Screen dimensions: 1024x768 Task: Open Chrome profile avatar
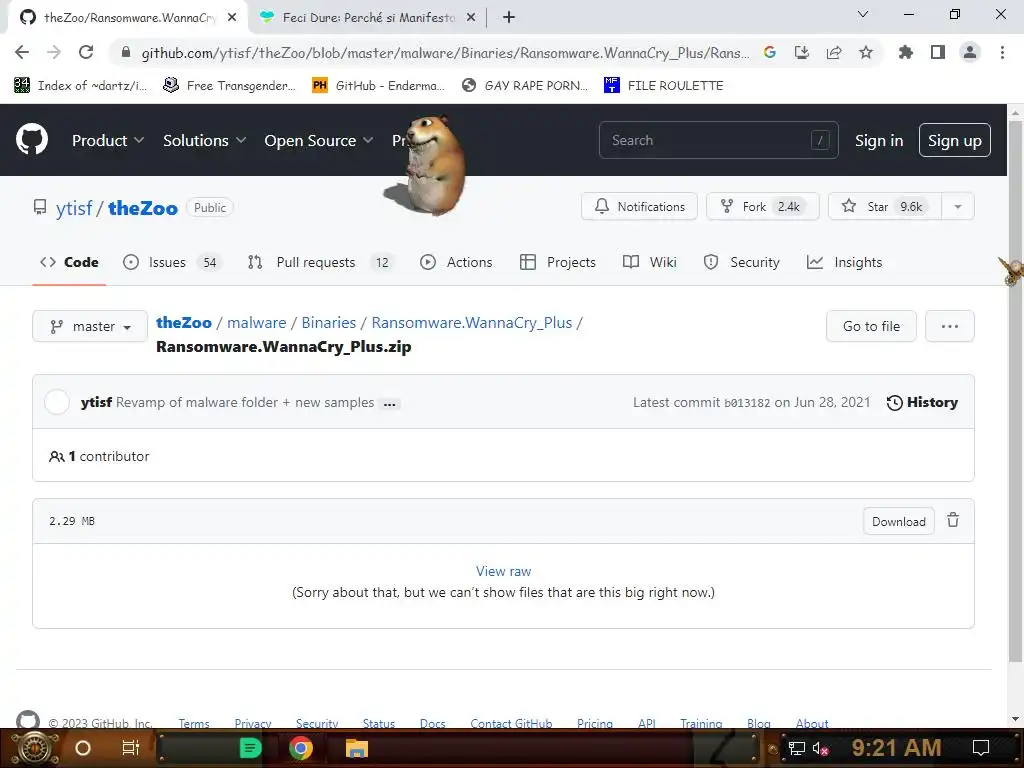(x=970, y=52)
